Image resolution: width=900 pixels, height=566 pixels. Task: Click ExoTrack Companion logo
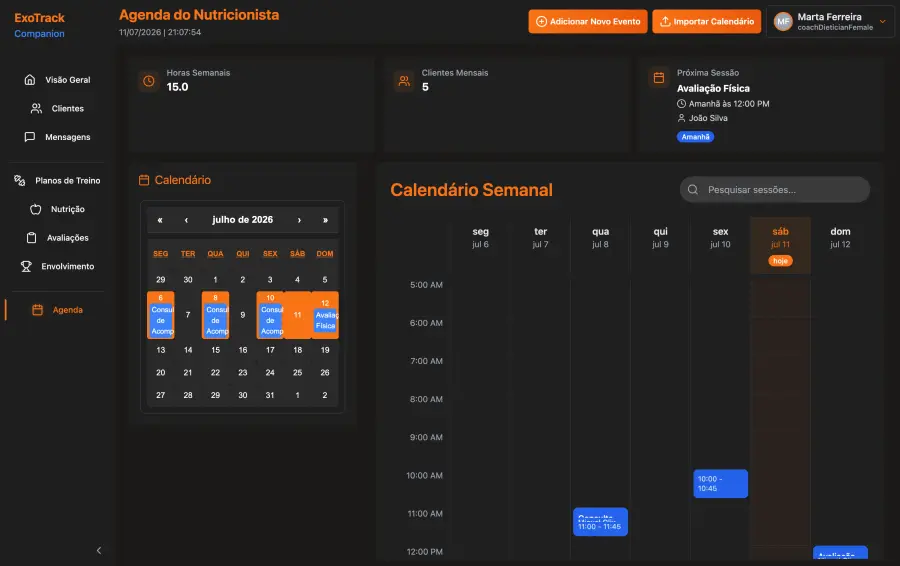[x=40, y=25]
